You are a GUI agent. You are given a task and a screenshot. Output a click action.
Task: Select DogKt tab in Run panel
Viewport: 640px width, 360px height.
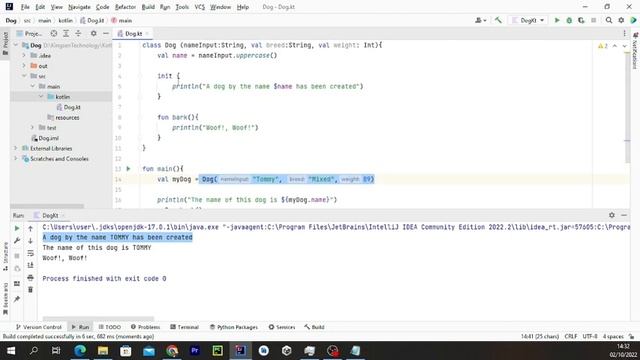pyautogui.click(x=50, y=215)
